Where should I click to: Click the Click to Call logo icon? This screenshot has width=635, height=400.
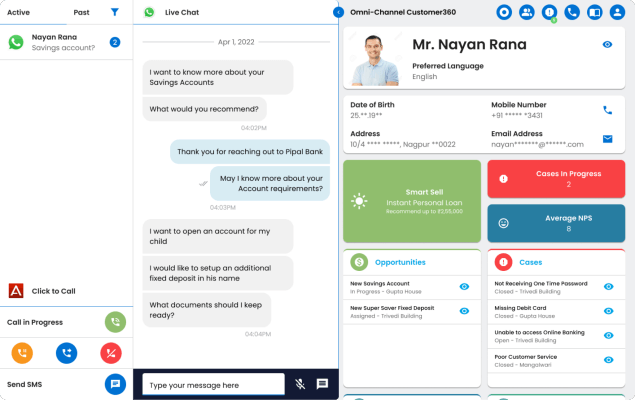(x=16, y=291)
